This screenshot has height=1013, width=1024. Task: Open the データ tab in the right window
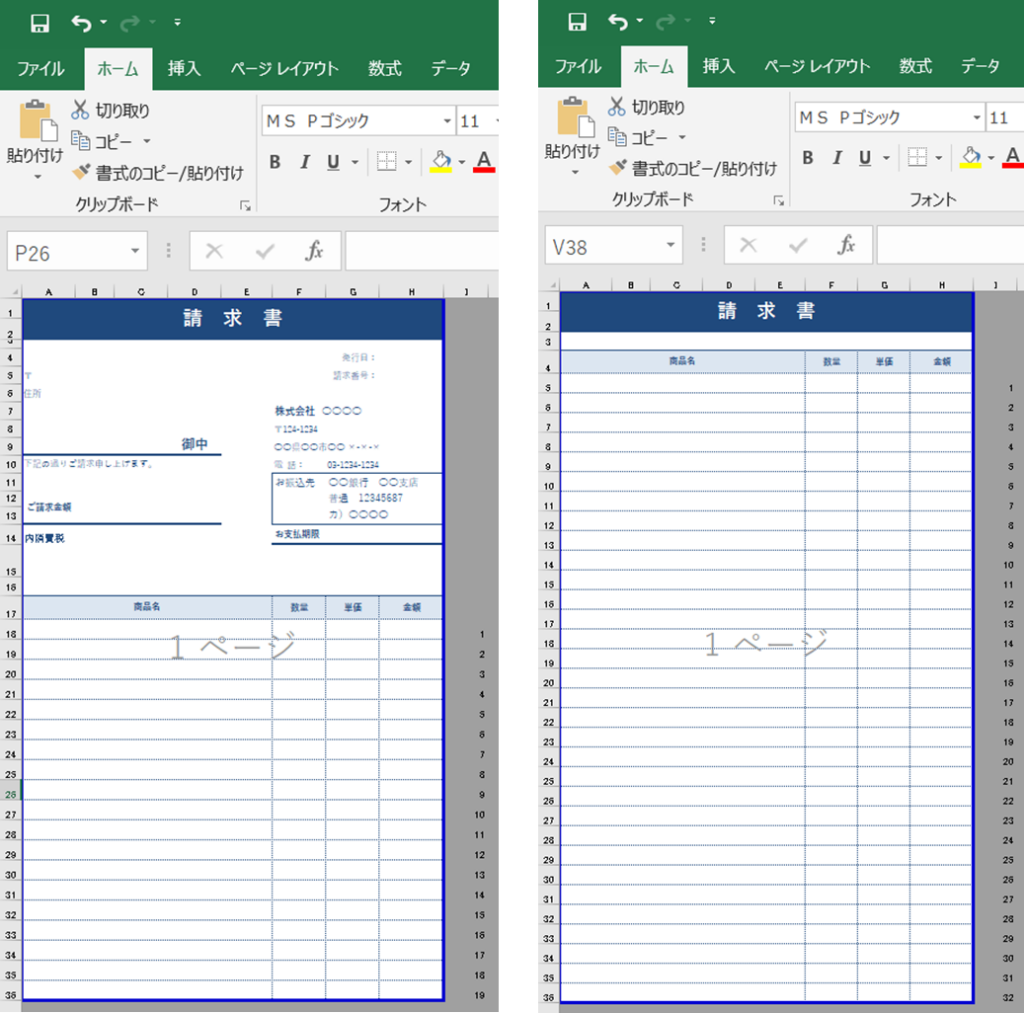[980, 66]
